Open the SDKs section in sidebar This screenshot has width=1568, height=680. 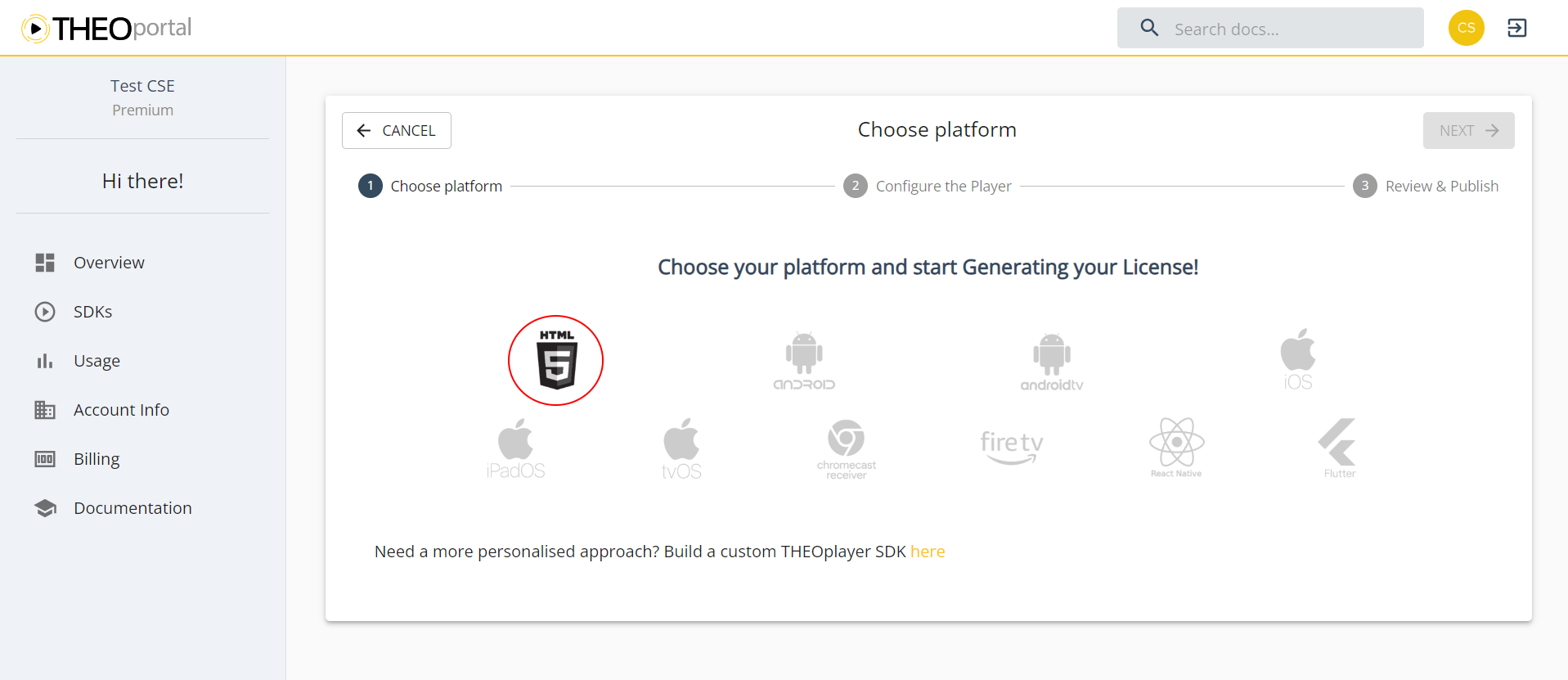(x=92, y=311)
